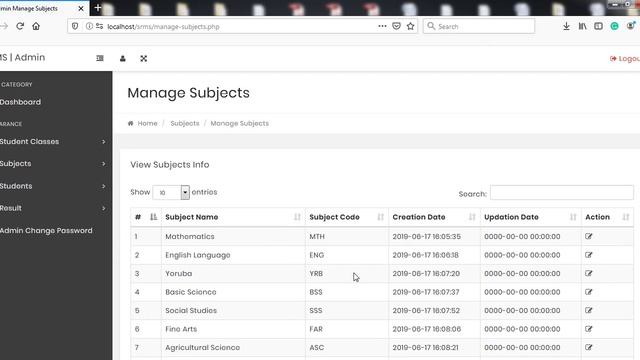Open the user profile icon in header
Image resolution: width=640 pixels, height=360 pixels.
[x=122, y=58]
